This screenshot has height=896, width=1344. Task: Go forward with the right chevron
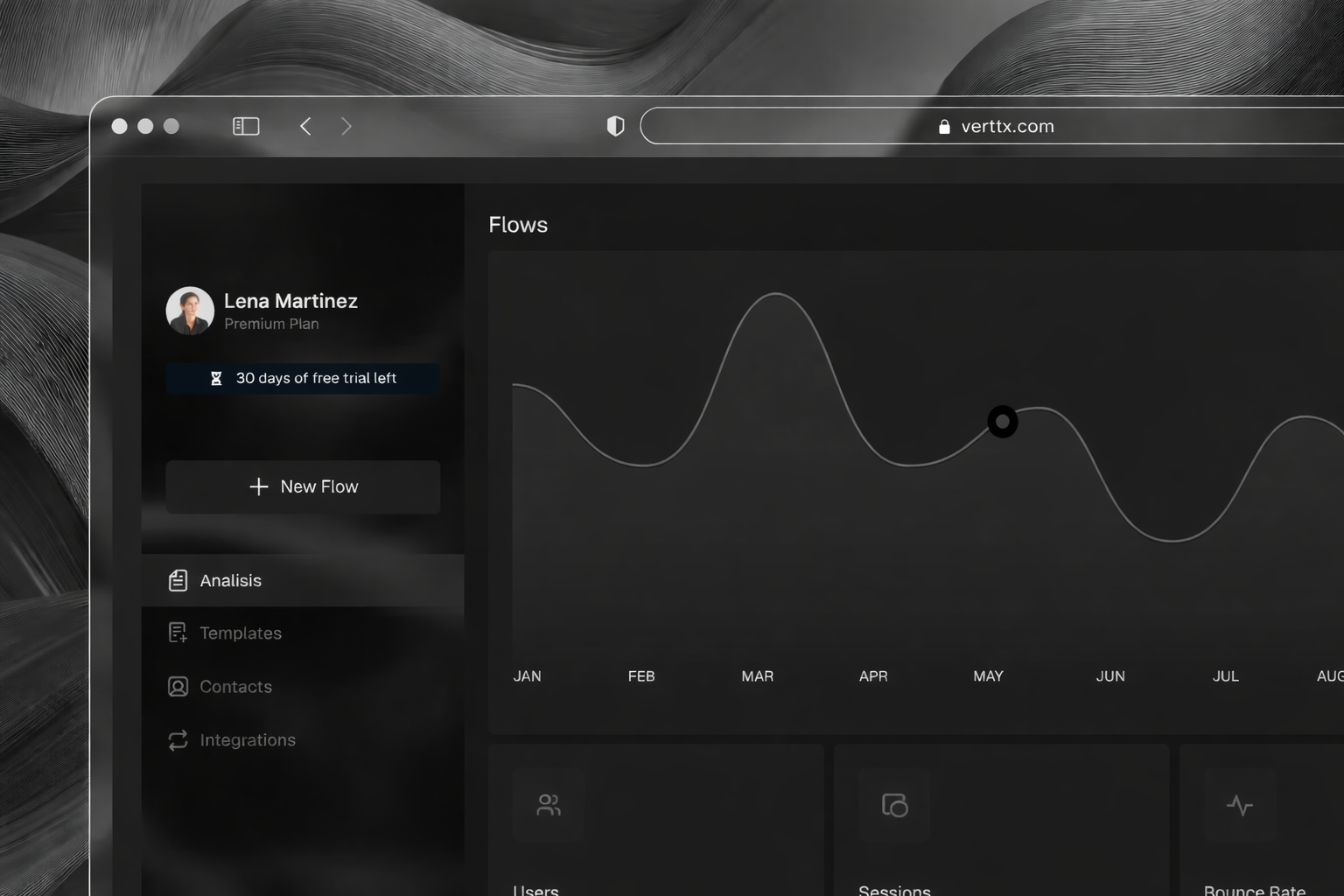tap(346, 126)
